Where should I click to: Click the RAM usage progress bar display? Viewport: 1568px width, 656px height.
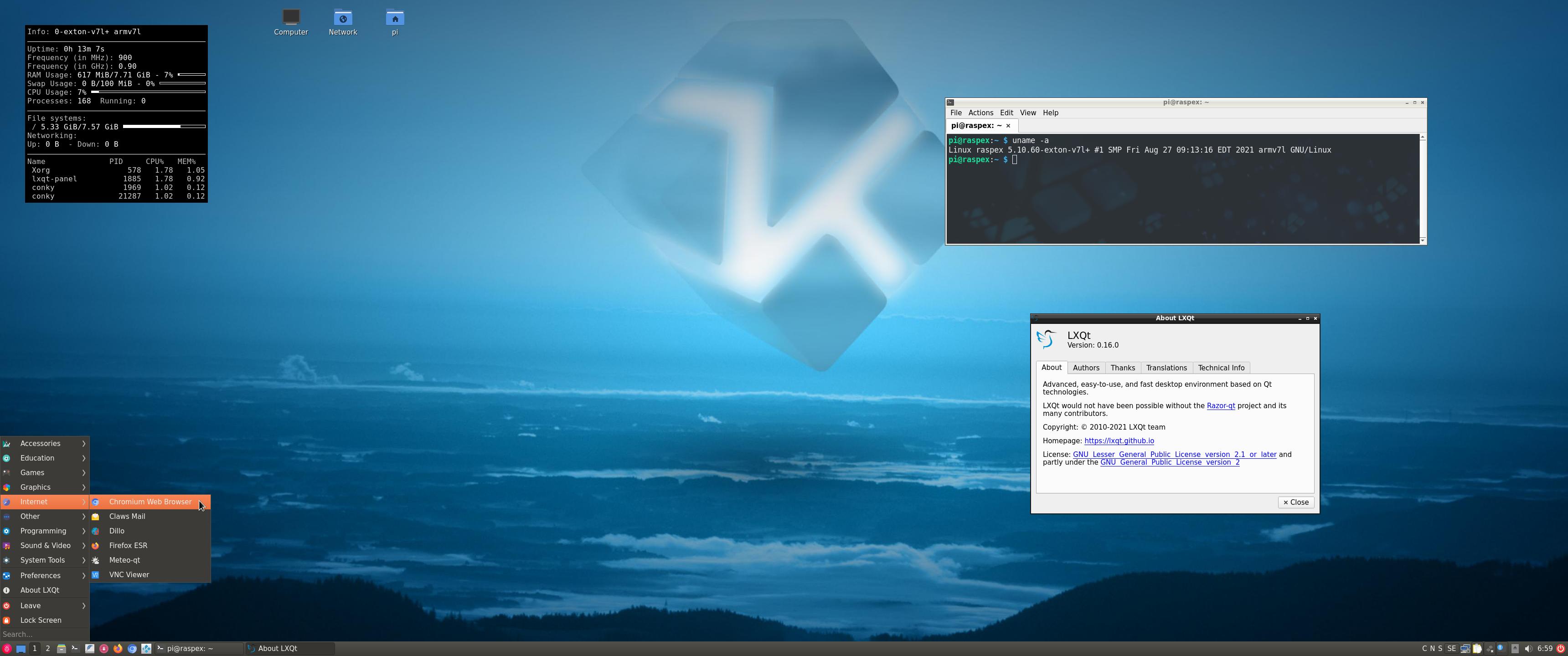click(191, 75)
